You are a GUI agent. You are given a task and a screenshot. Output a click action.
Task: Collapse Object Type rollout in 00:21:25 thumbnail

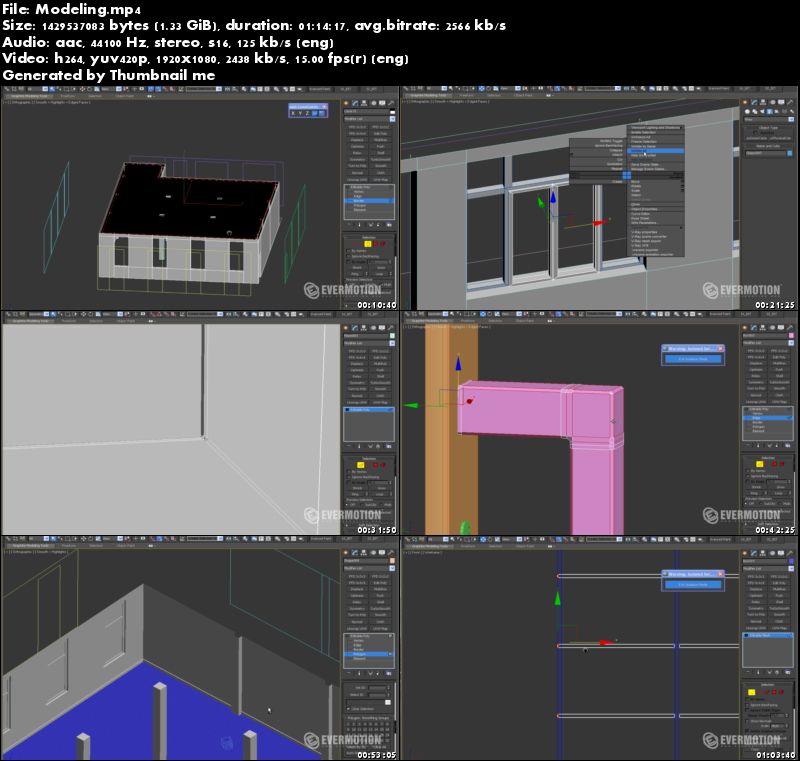coord(768,128)
